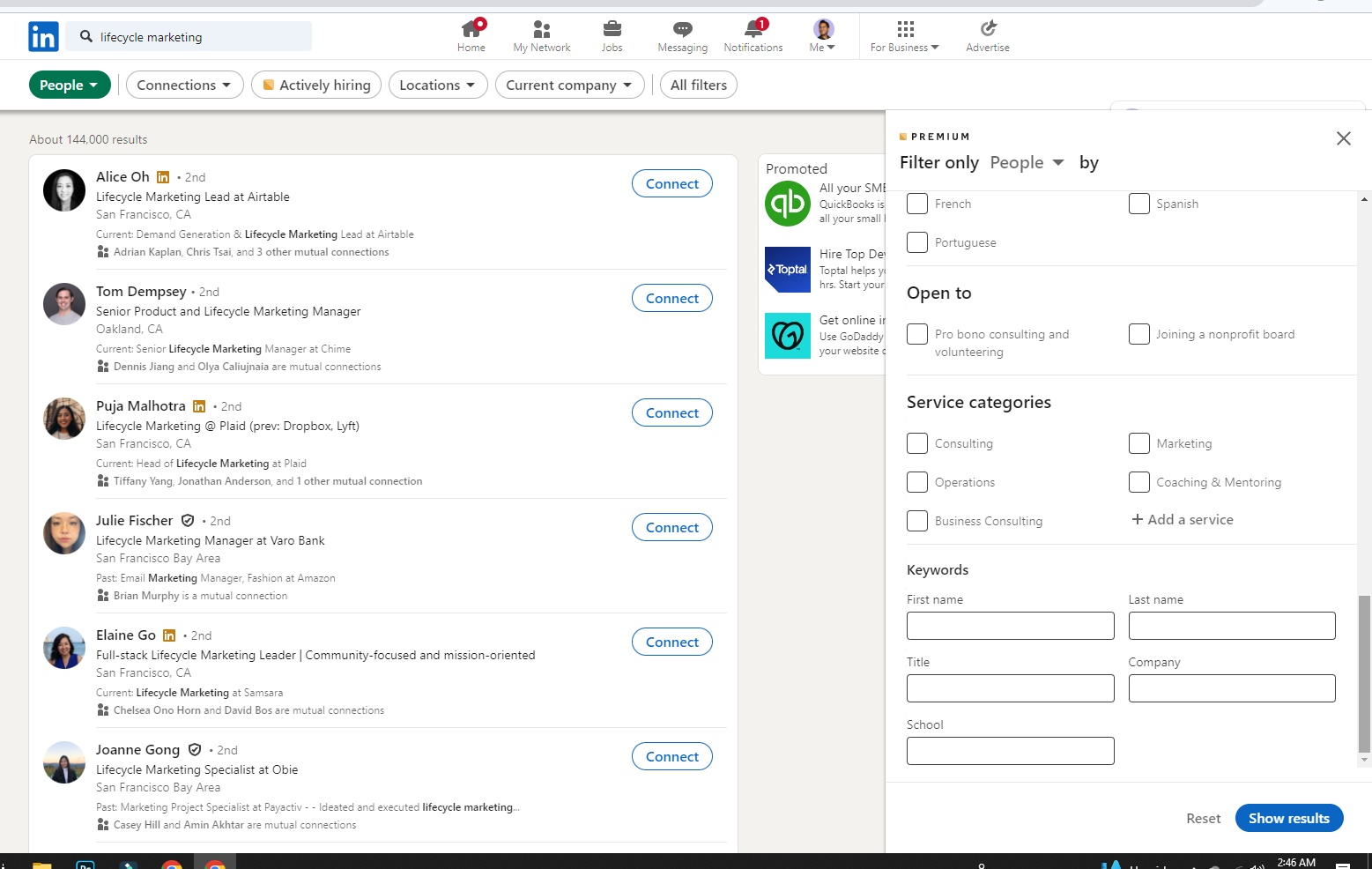Click Joanne Gong's verification shield icon
Image resolution: width=1372 pixels, height=869 pixels.
click(x=195, y=750)
